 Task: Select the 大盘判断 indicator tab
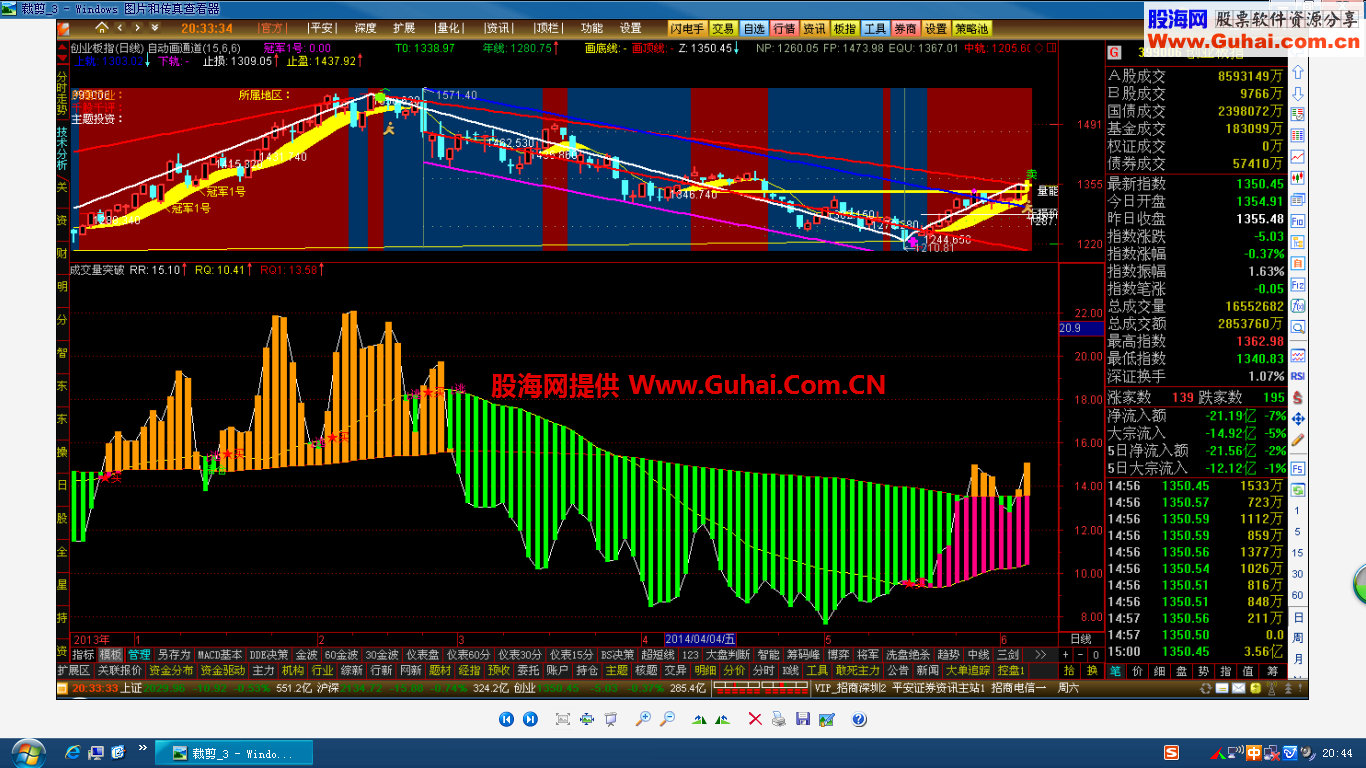coord(728,654)
